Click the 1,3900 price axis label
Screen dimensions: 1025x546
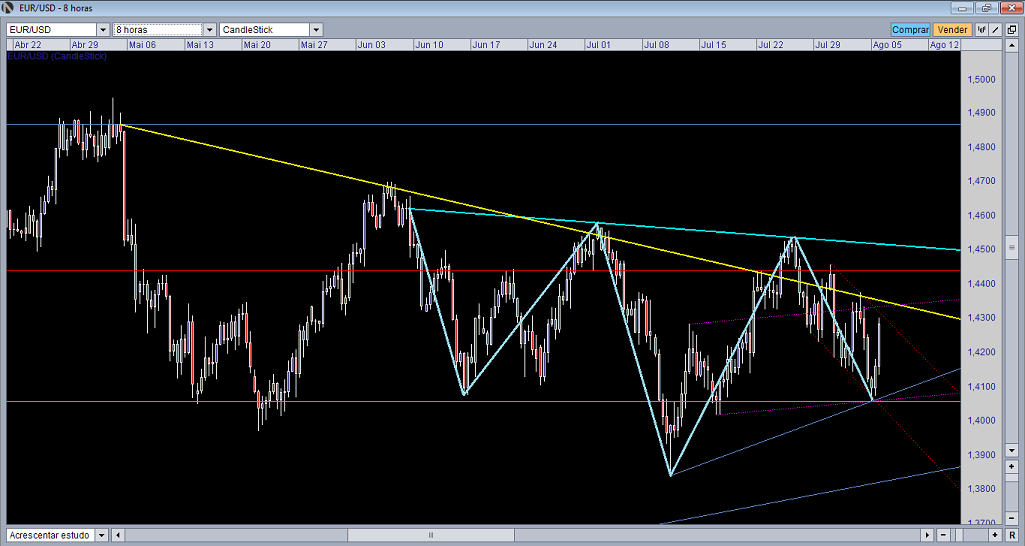coord(981,454)
